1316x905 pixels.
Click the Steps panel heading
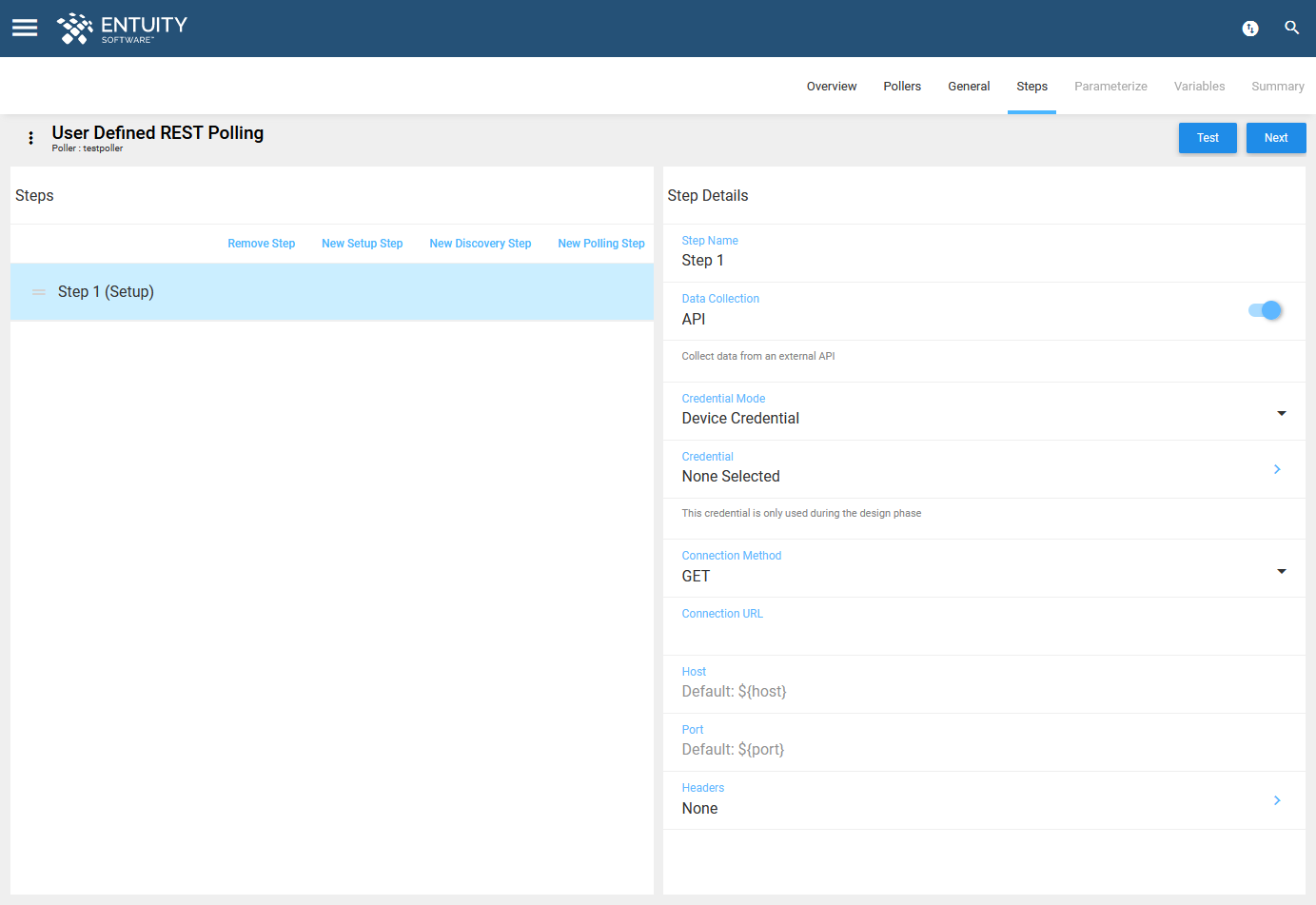point(34,196)
